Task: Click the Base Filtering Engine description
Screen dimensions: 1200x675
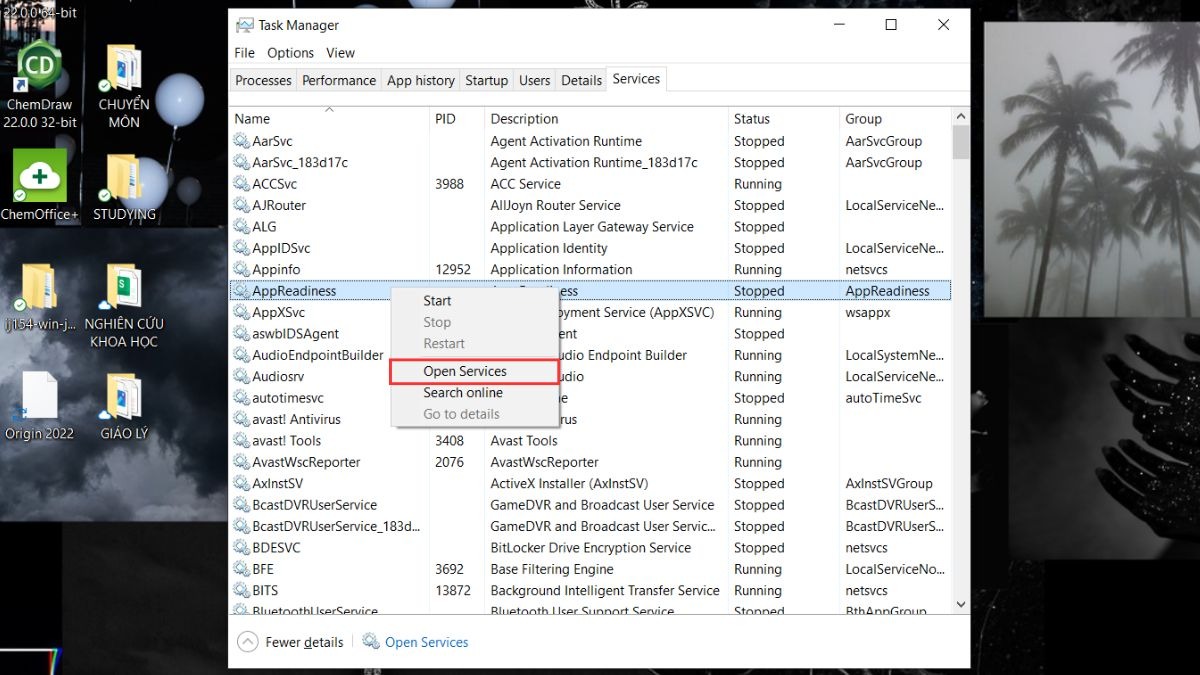Action: pyautogui.click(x=552, y=569)
